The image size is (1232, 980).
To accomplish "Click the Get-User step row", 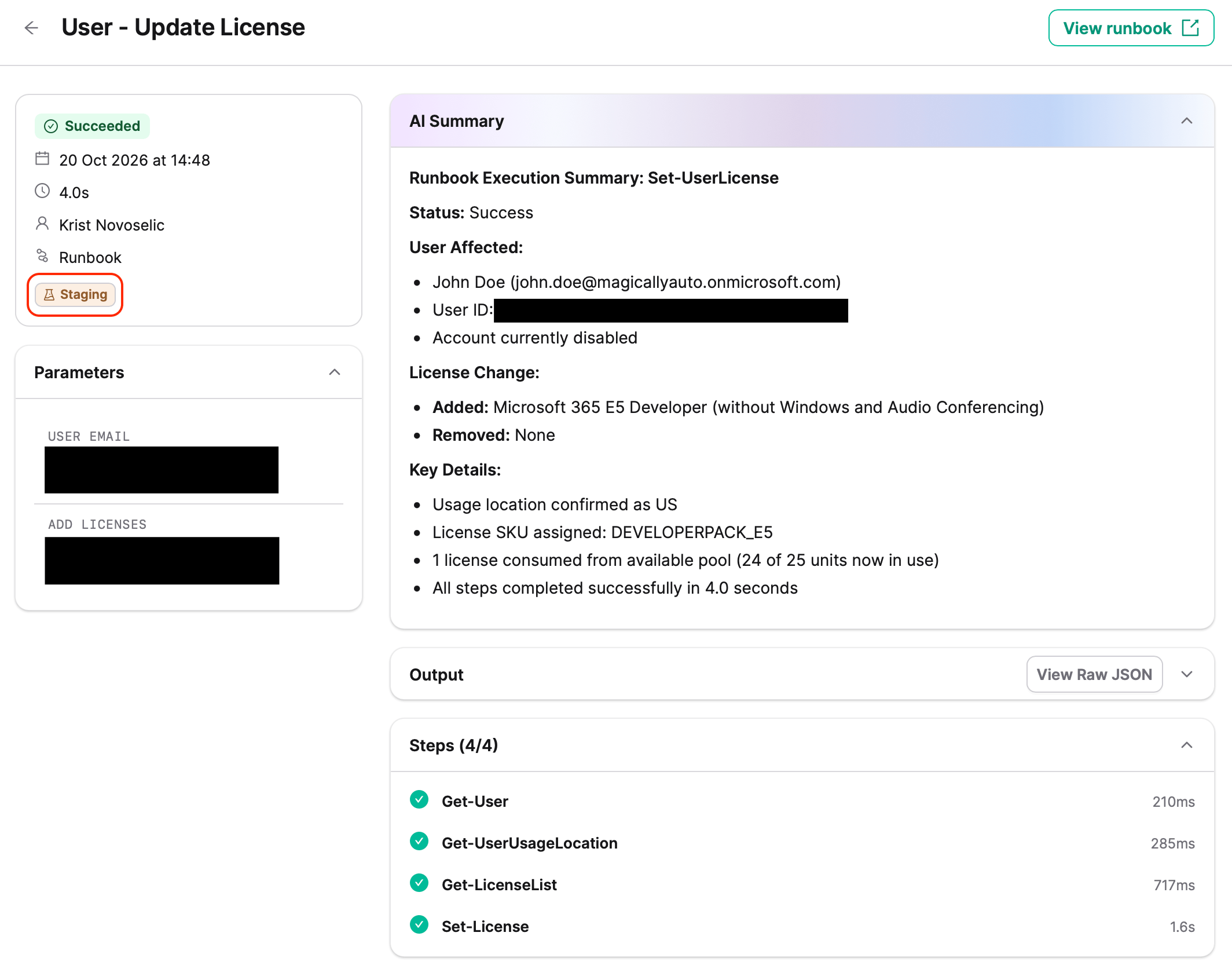I will [x=802, y=801].
